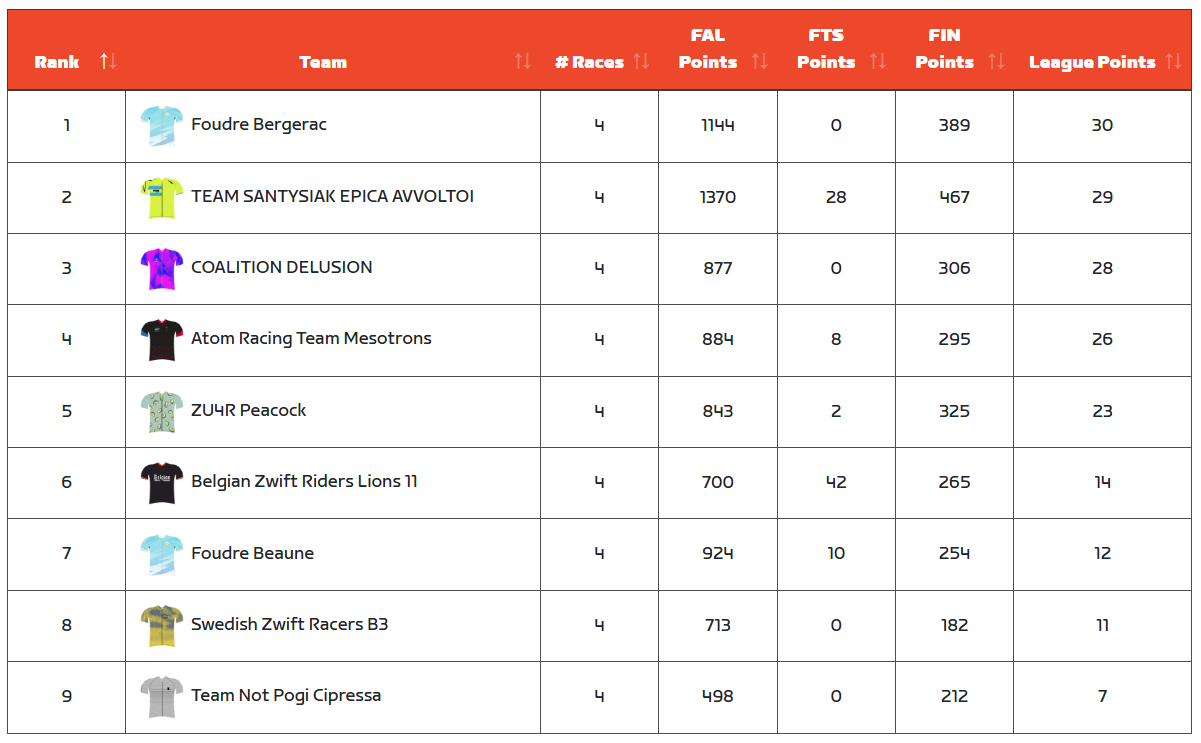Screen dimensions: 1201x743
Task: Click the Swedish Zwift Racers B3 jersey
Action: click(161, 626)
